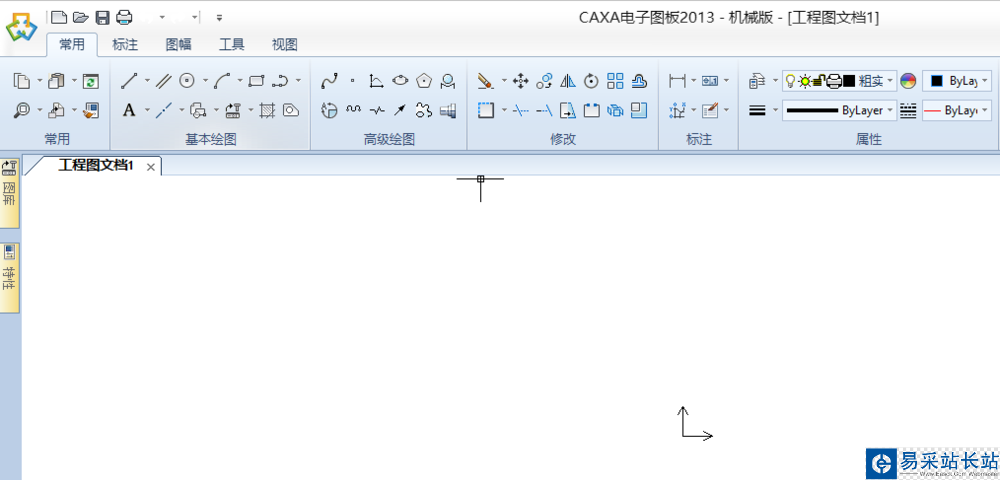Switch to the 常用 ribbon tab
The image size is (1000, 480).
71,45
